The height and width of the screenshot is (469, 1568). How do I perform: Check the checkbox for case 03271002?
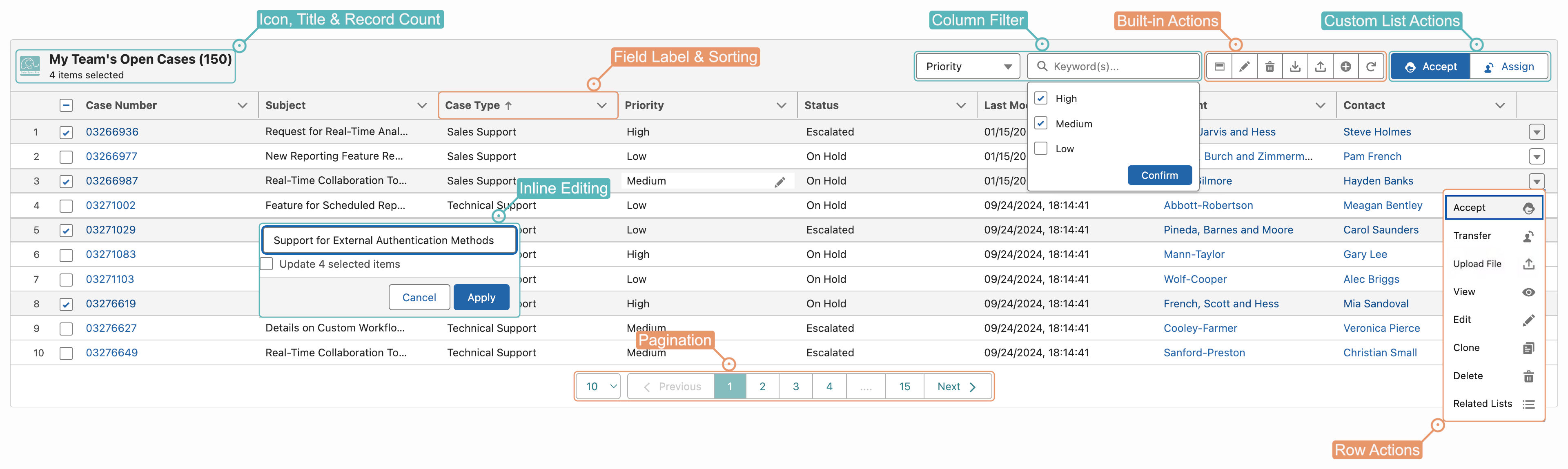(x=66, y=206)
